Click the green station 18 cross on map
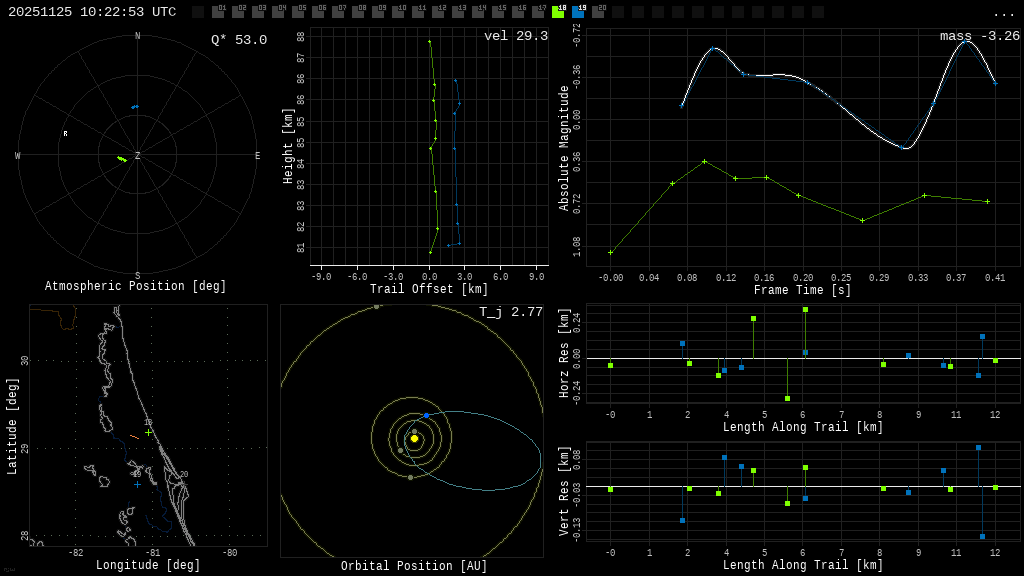1024x576 pixels. tap(149, 432)
